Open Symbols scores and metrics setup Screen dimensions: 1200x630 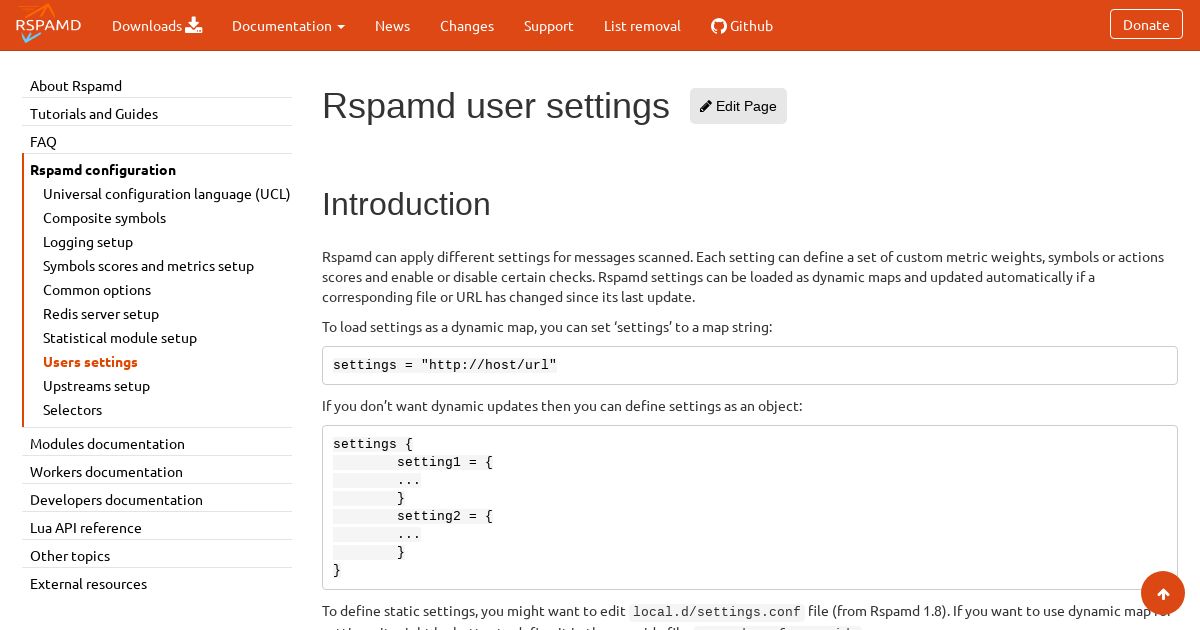coord(148,266)
